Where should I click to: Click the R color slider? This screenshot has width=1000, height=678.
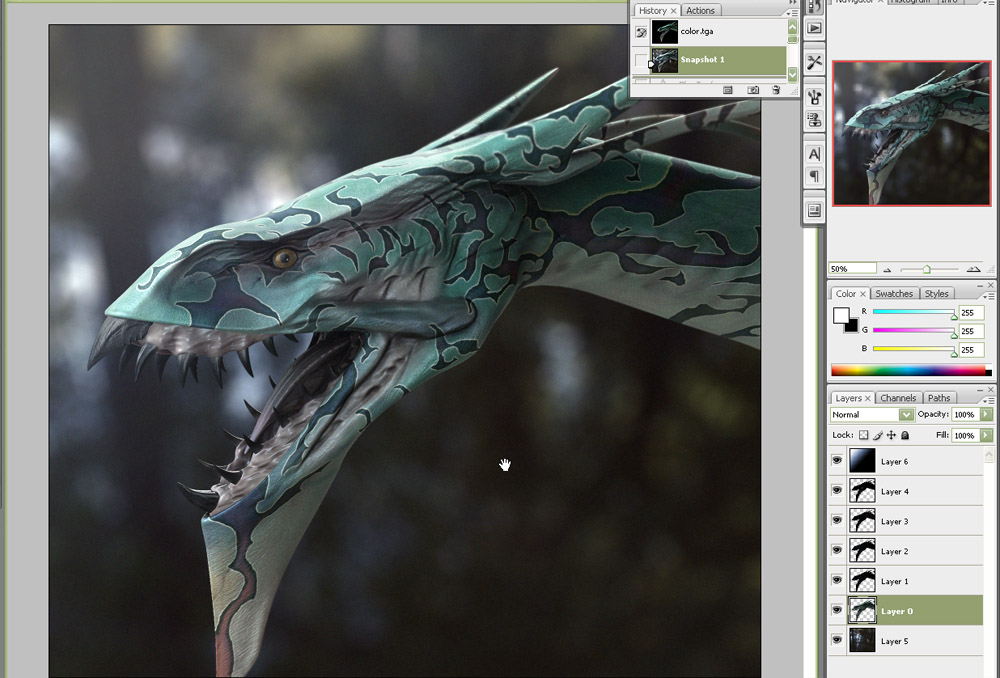[913, 312]
